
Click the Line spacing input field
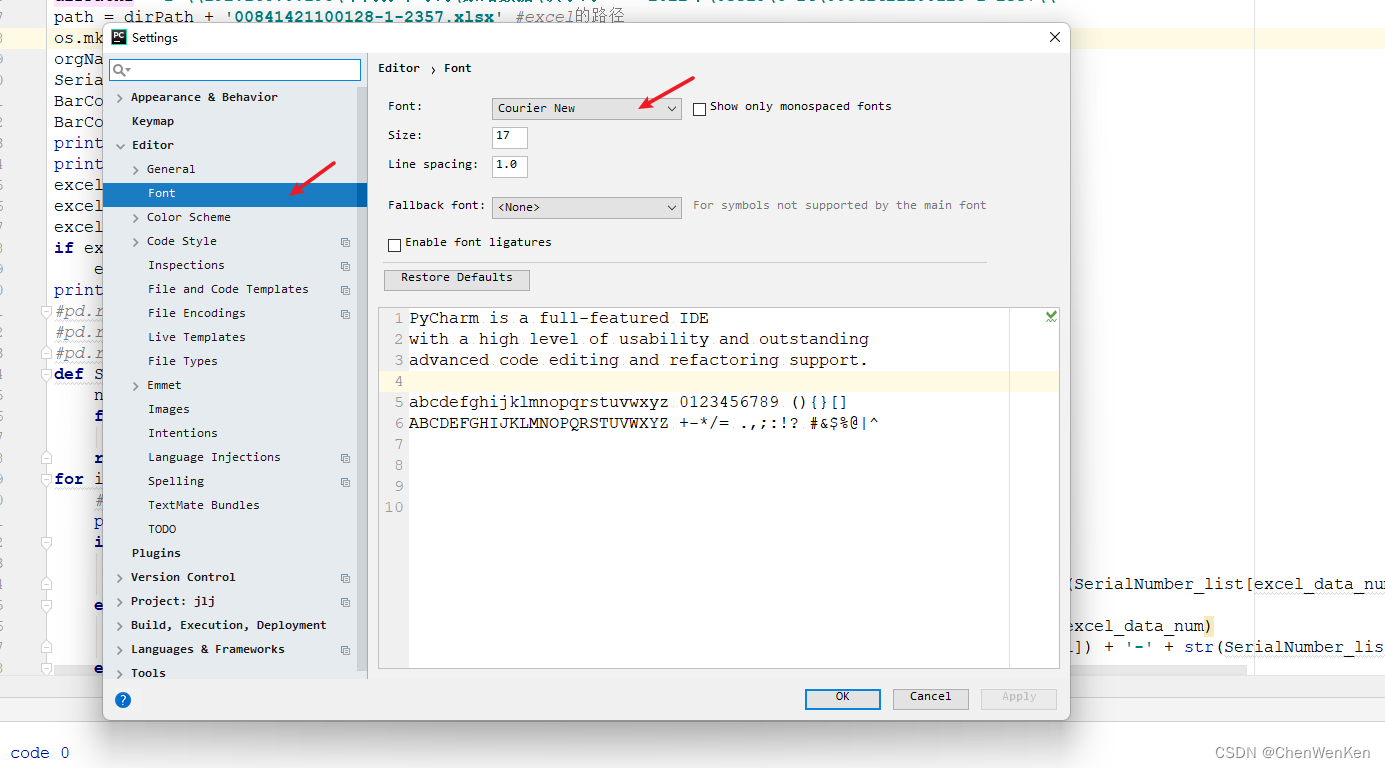tap(510, 165)
